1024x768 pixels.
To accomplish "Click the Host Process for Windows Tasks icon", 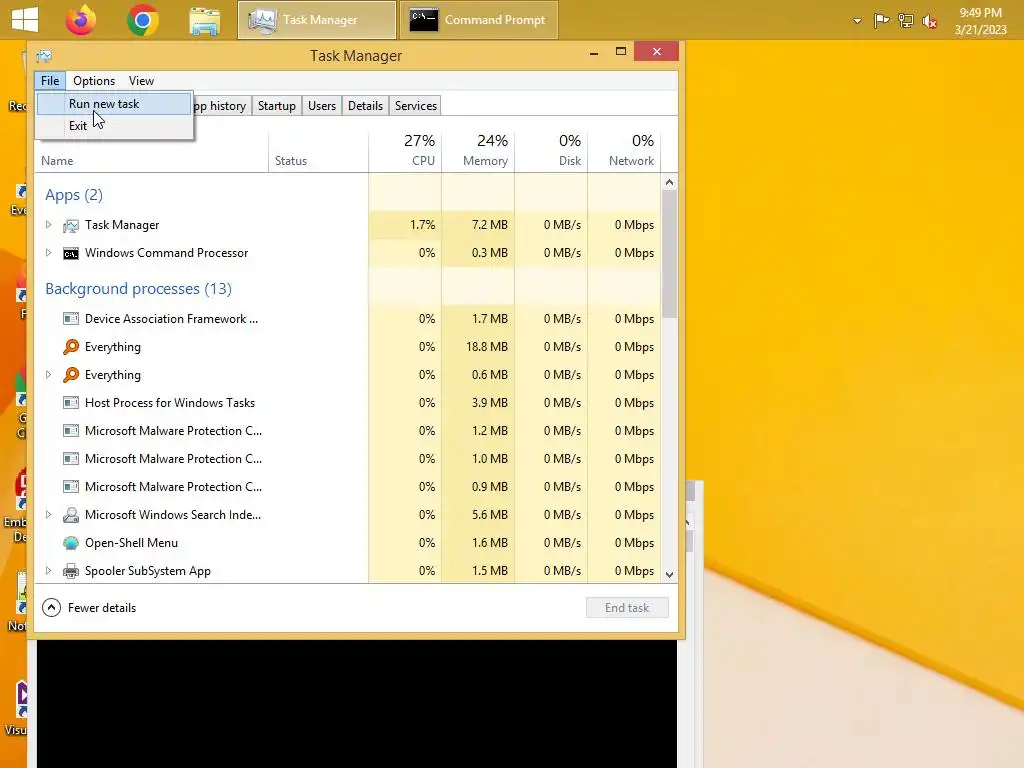I will pyautogui.click(x=71, y=403).
